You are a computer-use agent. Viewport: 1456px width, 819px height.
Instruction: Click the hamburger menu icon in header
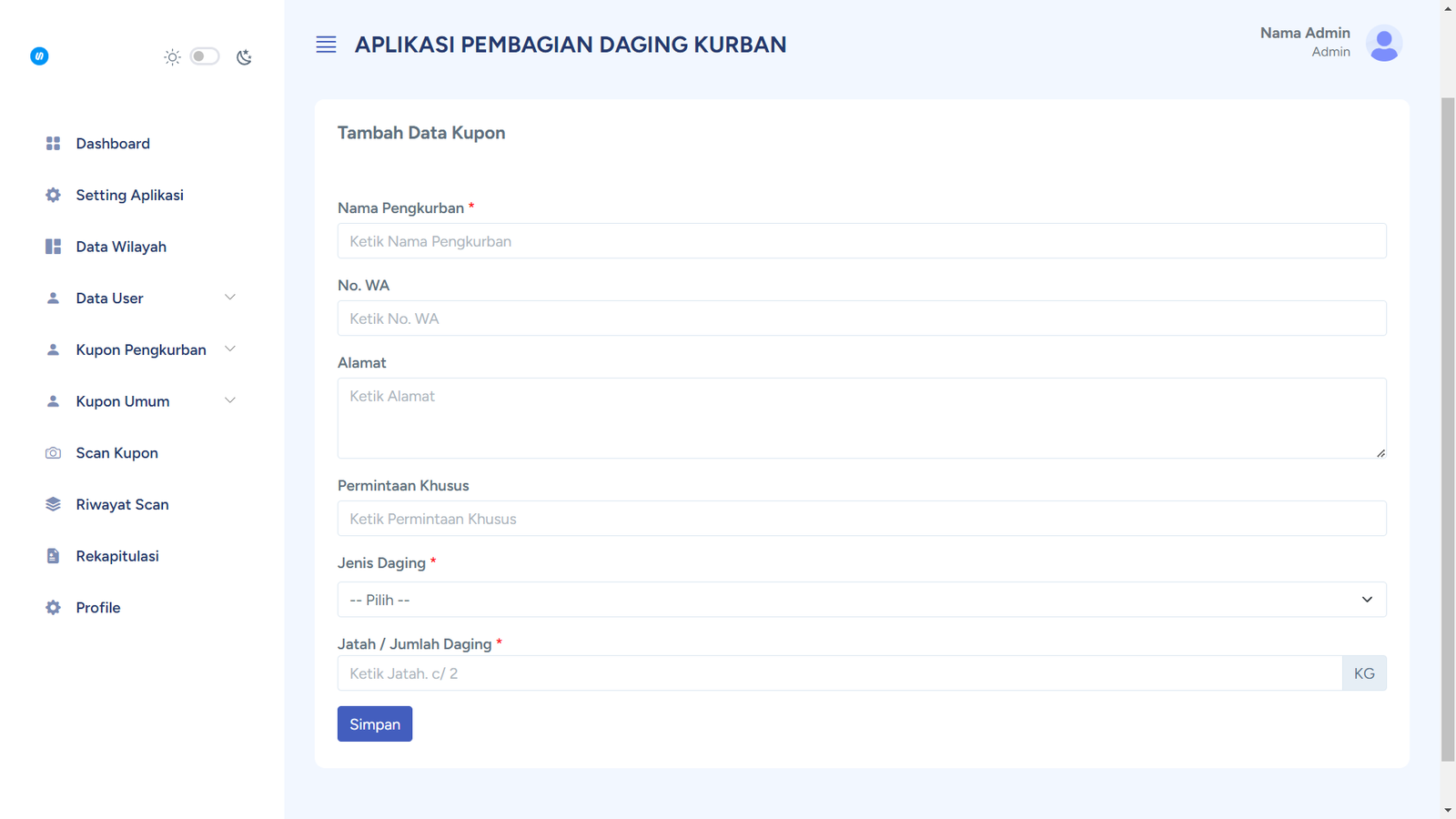[x=326, y=45]
